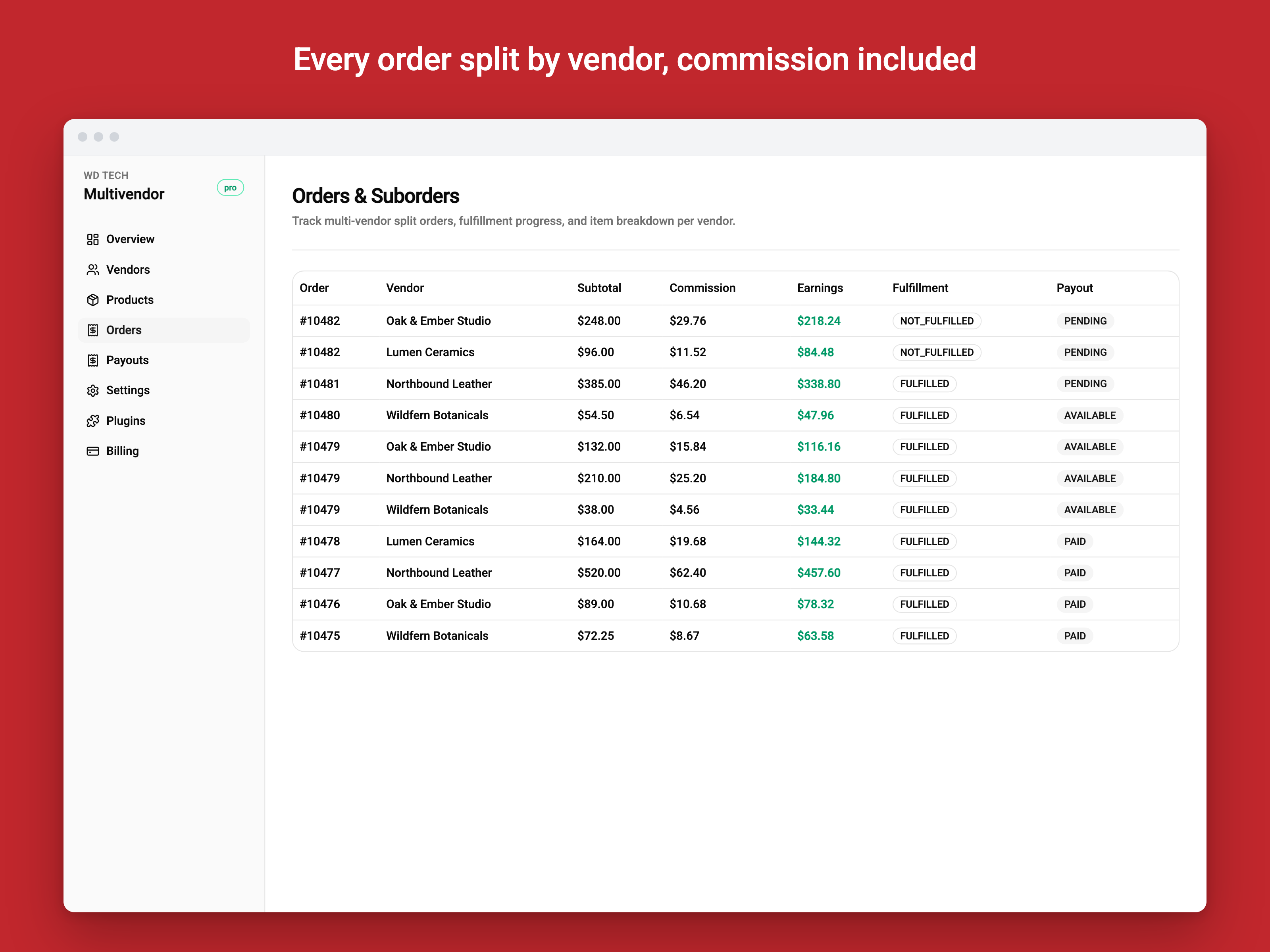Click Lumen Ceramics in order #10478 row
1270x952 pixels.
tap(430, 542)
